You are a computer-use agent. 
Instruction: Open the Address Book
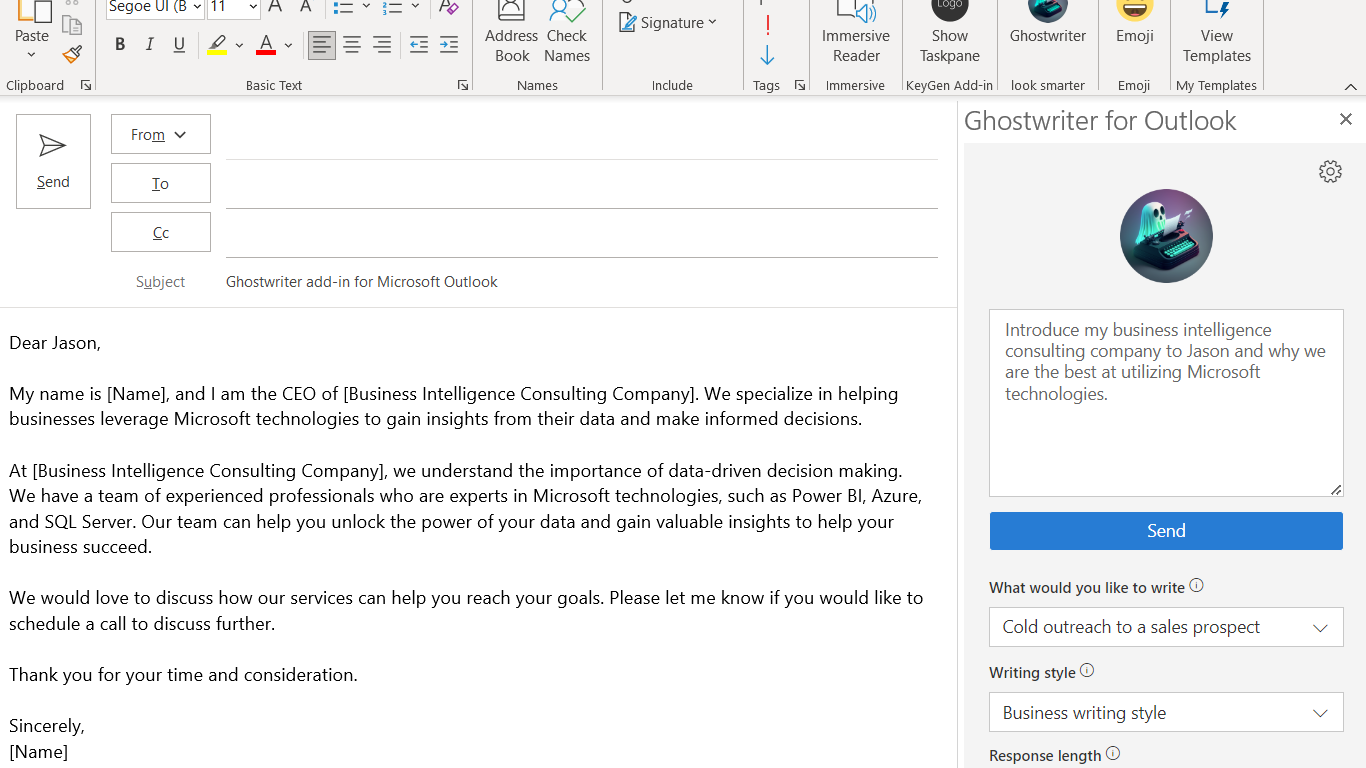[x=511, y=35]
